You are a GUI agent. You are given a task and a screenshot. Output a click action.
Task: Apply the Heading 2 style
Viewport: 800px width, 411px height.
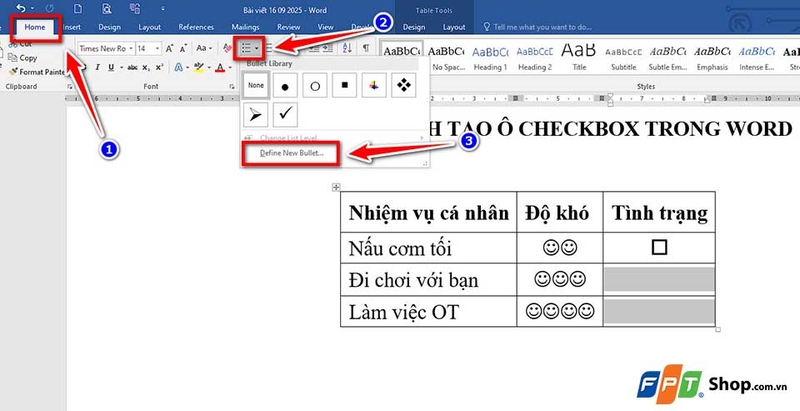coord(535,58)
